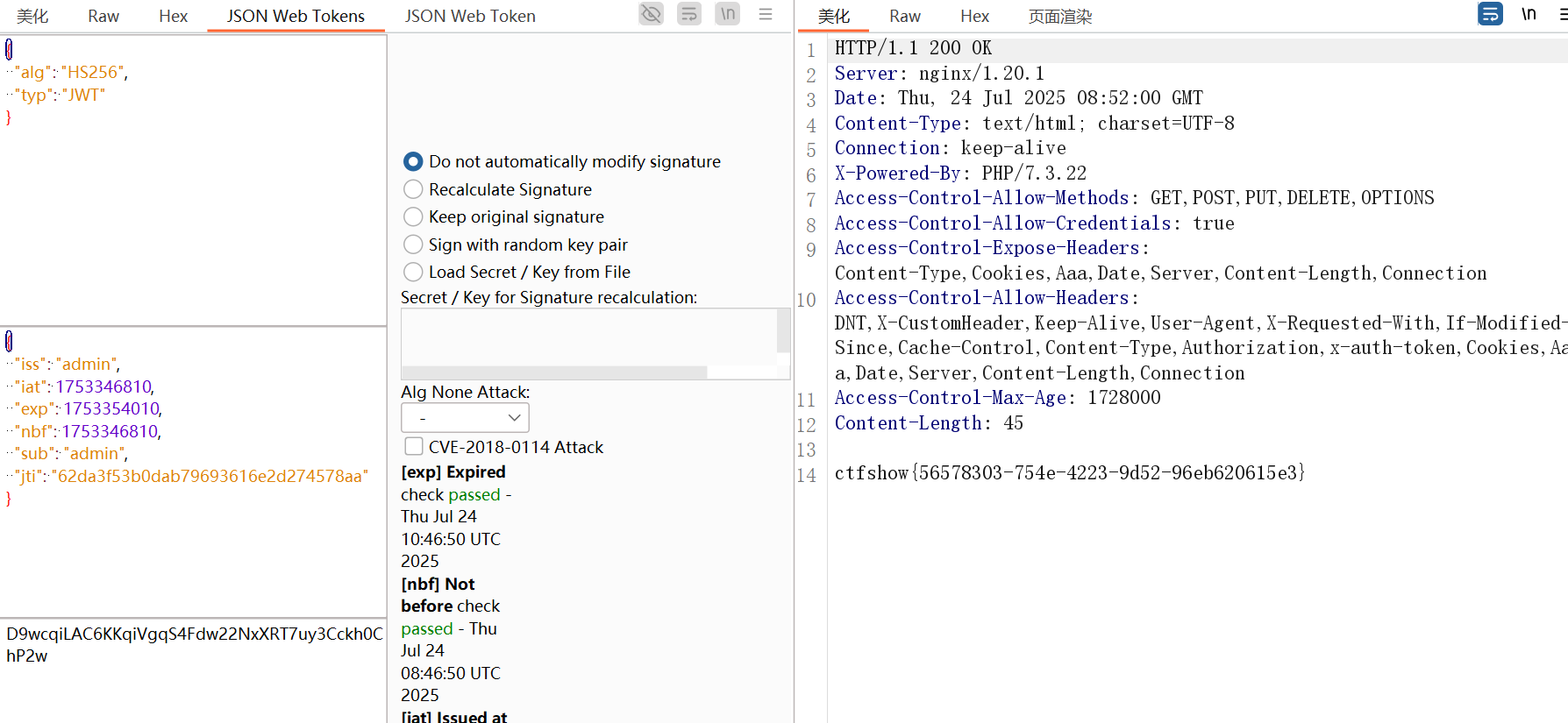Viewport: 1568px width, 723px height.
Task: Click the "nbf" value 1753346810
Action: tap(110, 431)
